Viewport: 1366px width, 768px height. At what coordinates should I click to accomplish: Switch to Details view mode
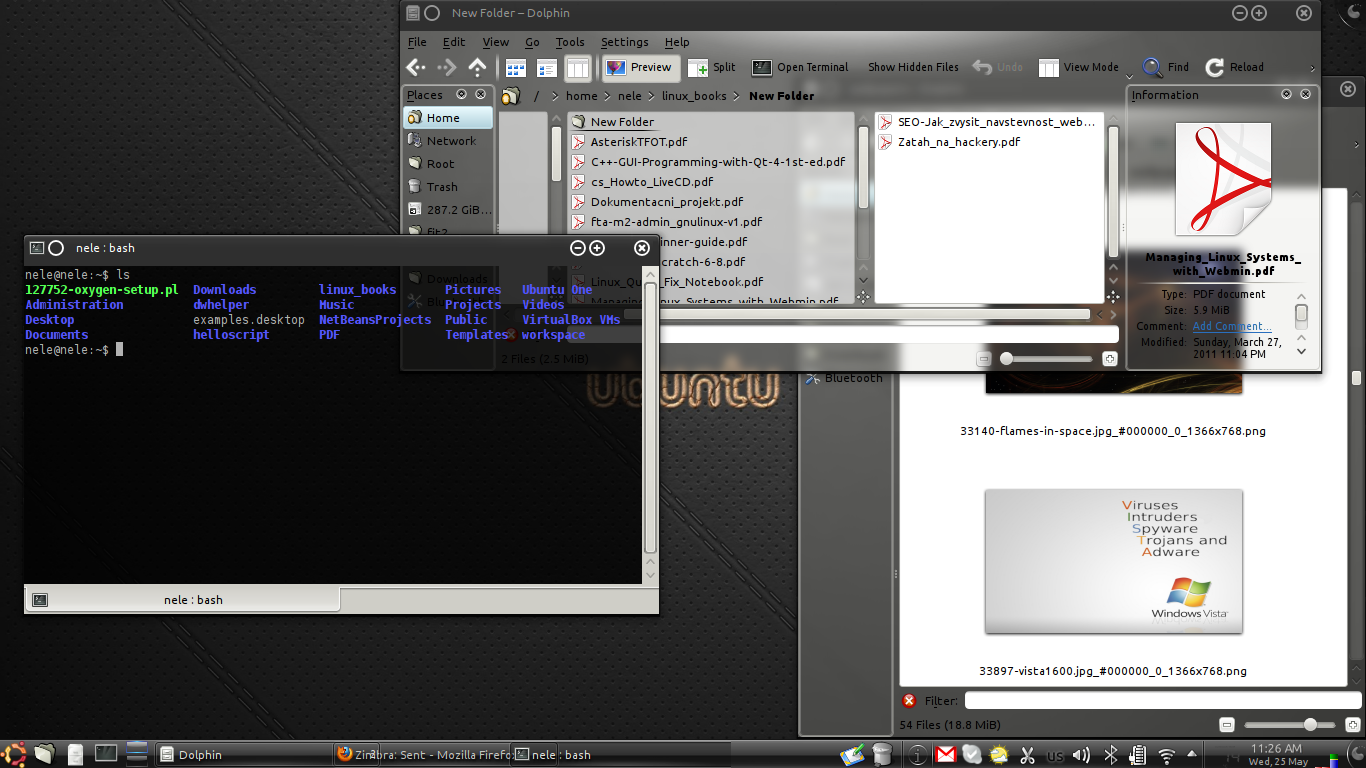(x=547, y=68)
